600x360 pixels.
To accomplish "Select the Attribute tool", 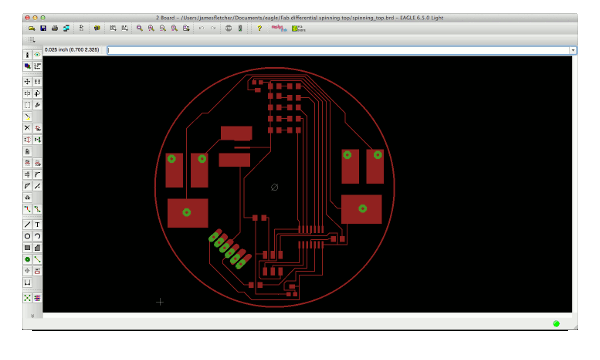I will [x=37, y=271].
